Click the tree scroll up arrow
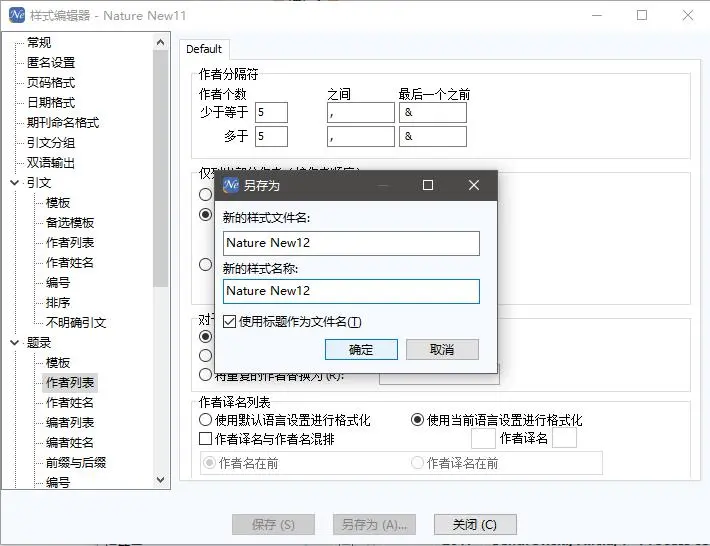Screen dimensions: 710x546 click(x=160, y=43)
